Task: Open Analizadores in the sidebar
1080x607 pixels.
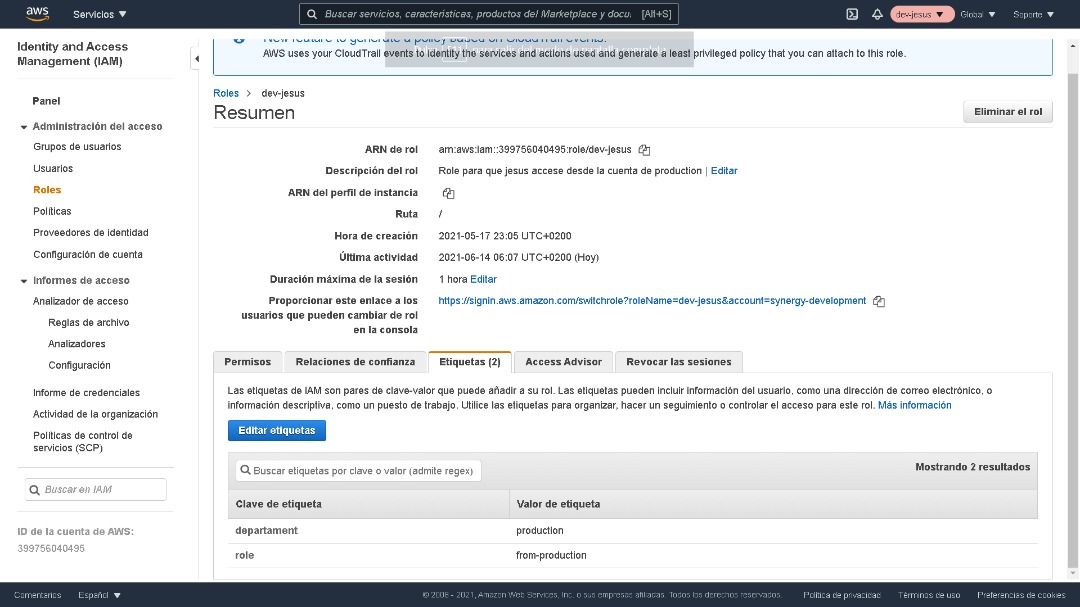Action: [76, 344]
